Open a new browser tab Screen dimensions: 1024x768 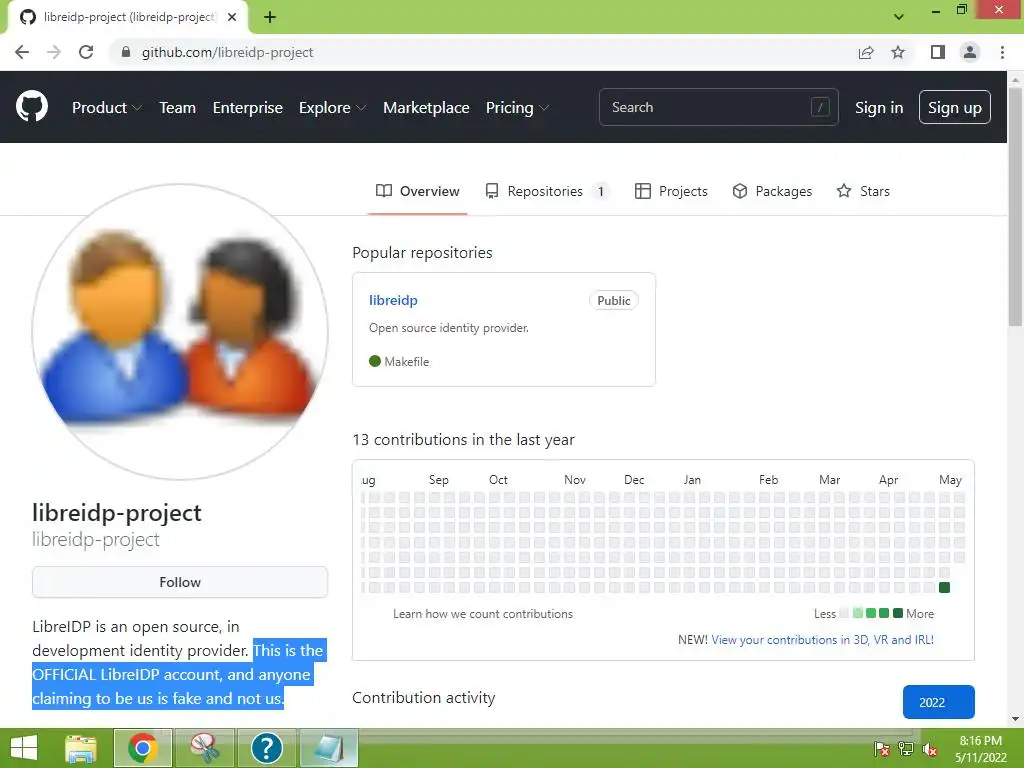point(270,17)
